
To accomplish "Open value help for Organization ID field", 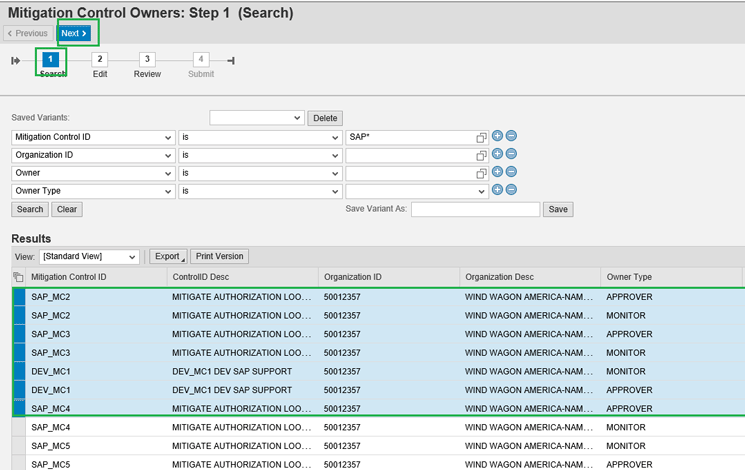I will (481, 155).
